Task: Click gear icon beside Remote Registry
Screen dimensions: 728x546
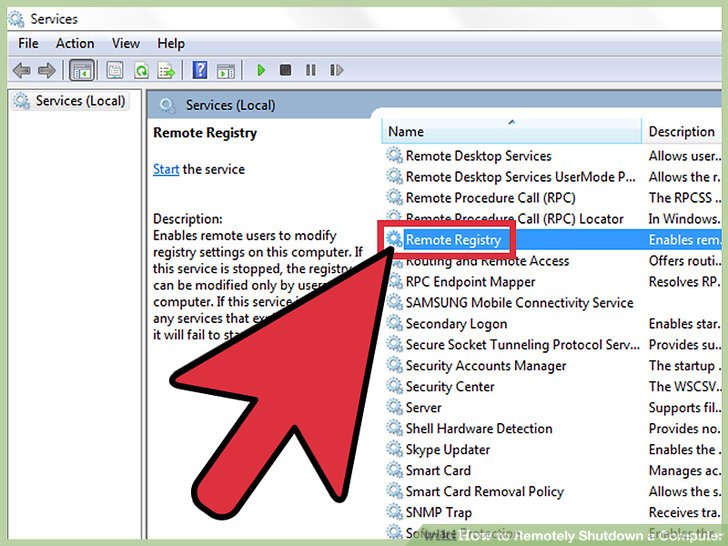Action: (x=394, y=239)
